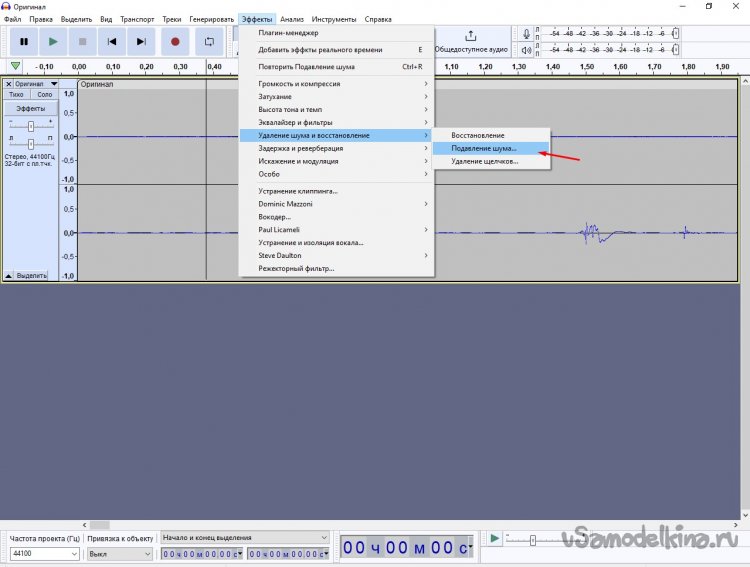This screenshot has width=750, height=567.
Task: Click the Pause playback button
Action: point(23,41)
